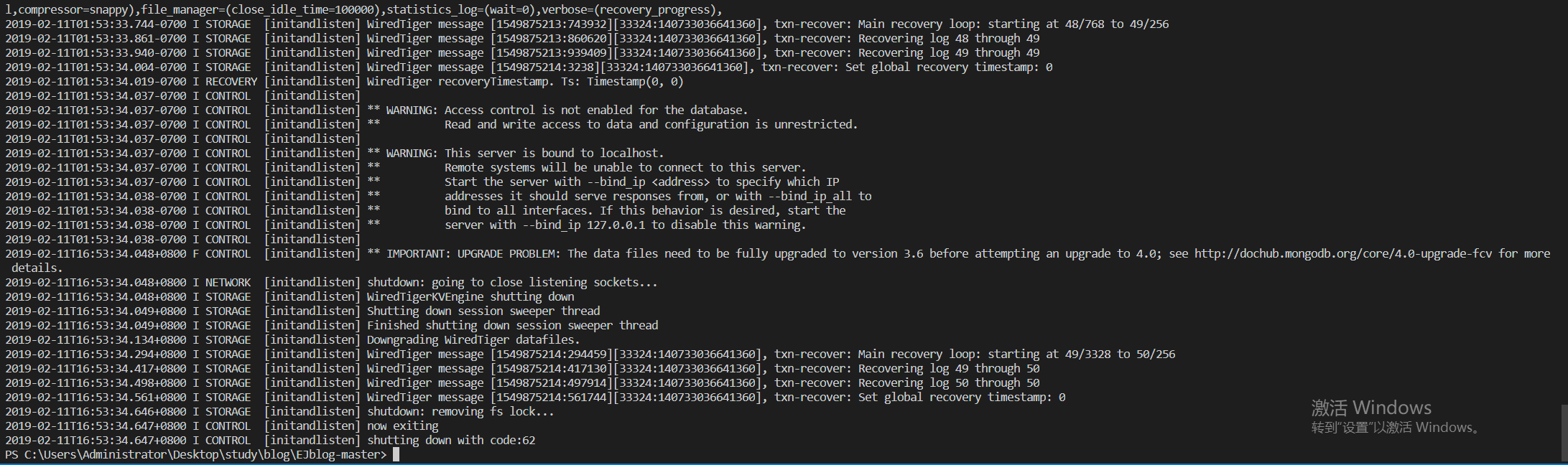
Task: Click the cursor at the PowerShell prompt
Action: (396, 454)
